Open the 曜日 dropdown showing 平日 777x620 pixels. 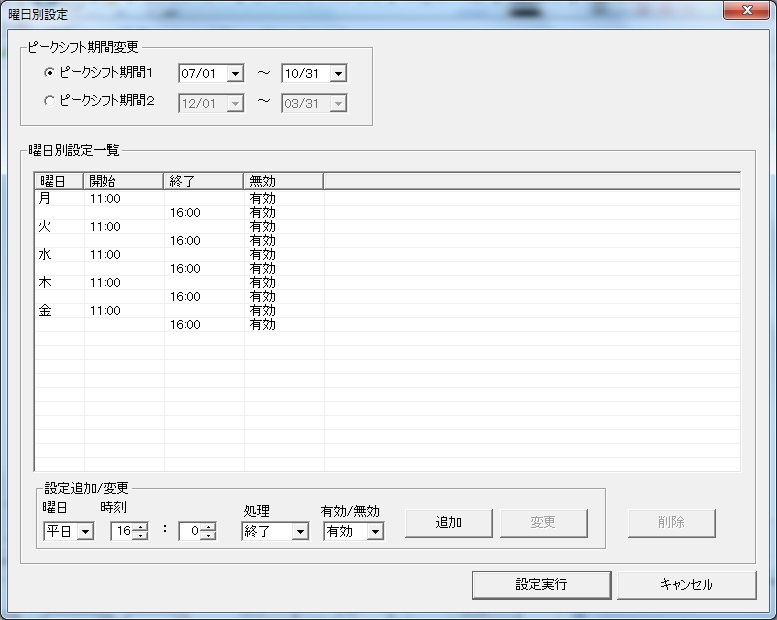pos(86,531)
